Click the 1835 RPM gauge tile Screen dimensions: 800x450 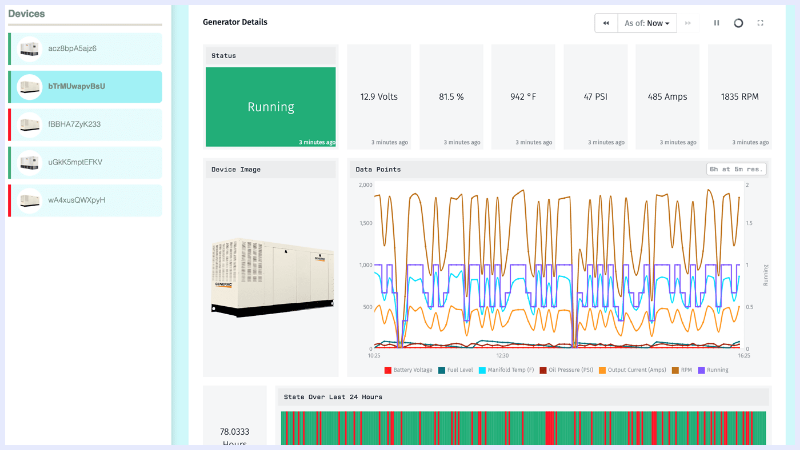point(740,97)
